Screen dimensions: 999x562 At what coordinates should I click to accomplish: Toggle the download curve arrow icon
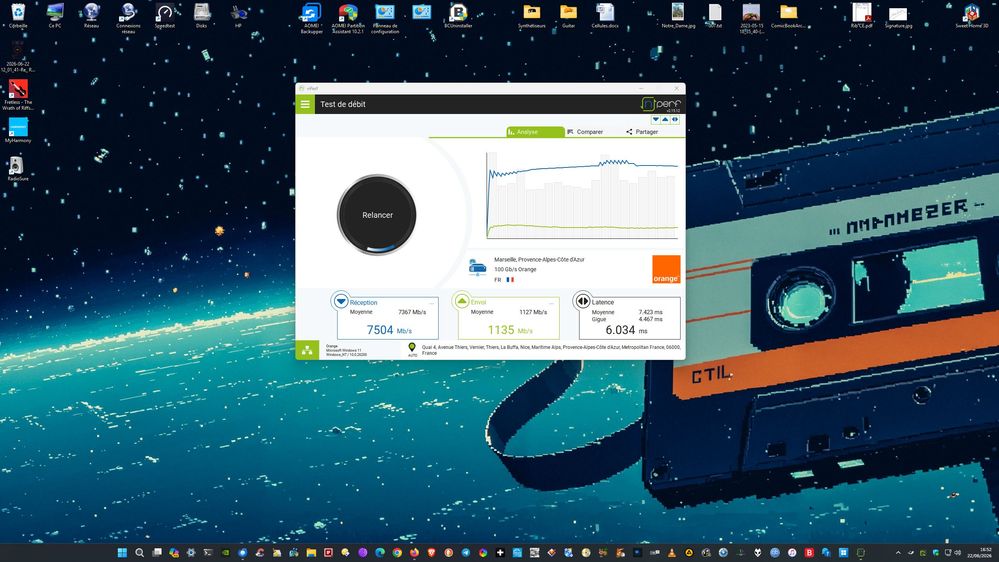tap(656, 120)
